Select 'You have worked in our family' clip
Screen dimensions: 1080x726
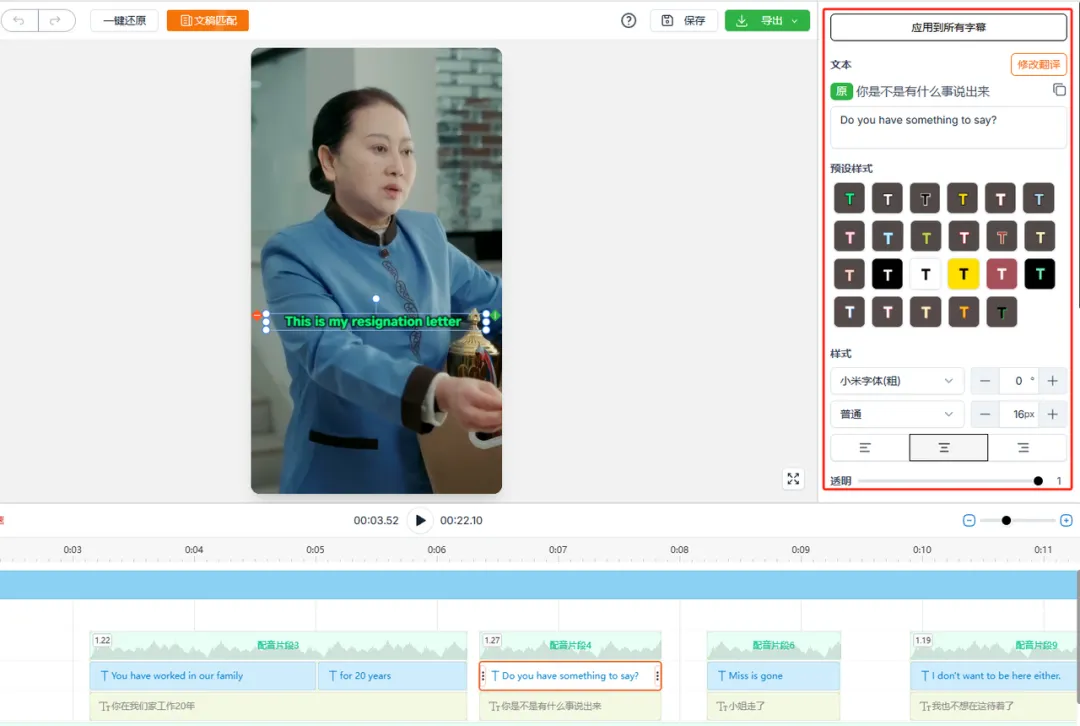click(202, 676)
